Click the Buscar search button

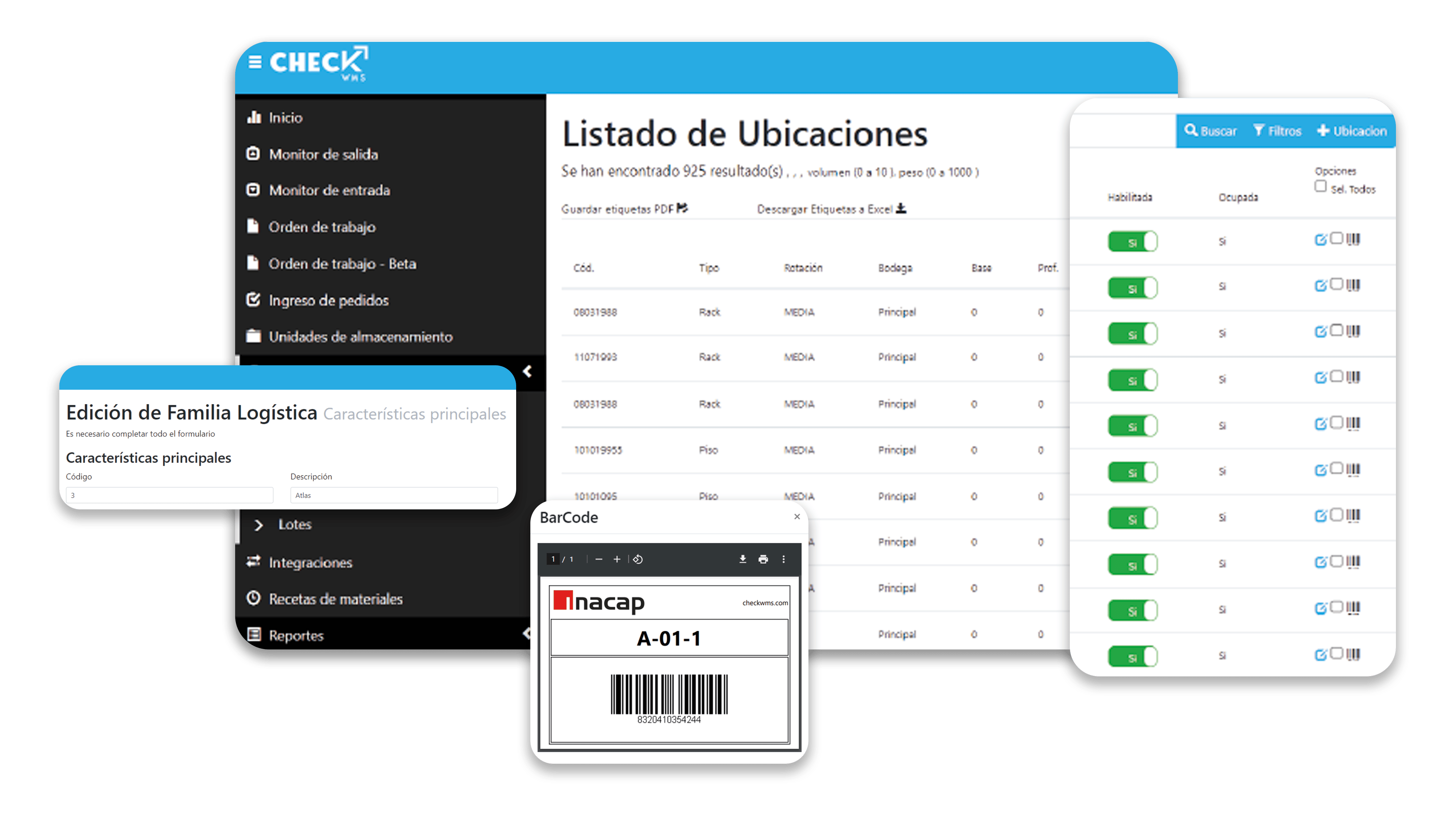[x=1211, y=131]
